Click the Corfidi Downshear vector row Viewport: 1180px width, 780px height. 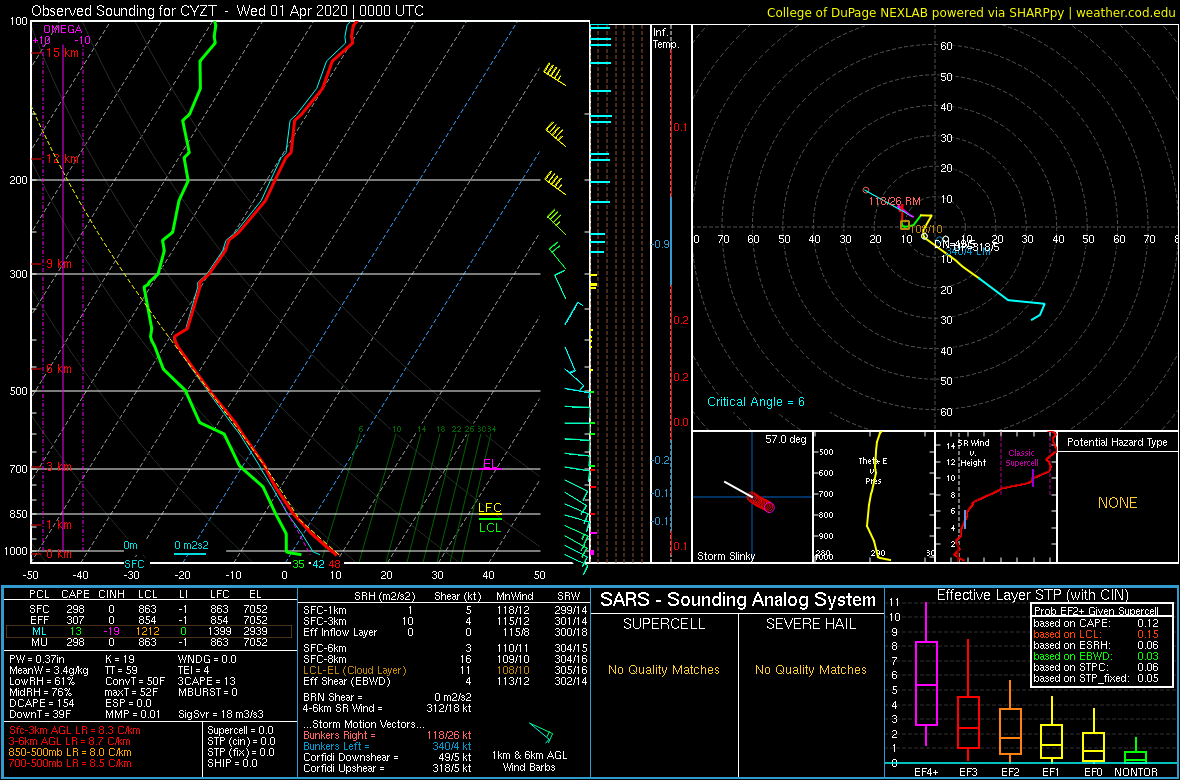click(387, 757)
